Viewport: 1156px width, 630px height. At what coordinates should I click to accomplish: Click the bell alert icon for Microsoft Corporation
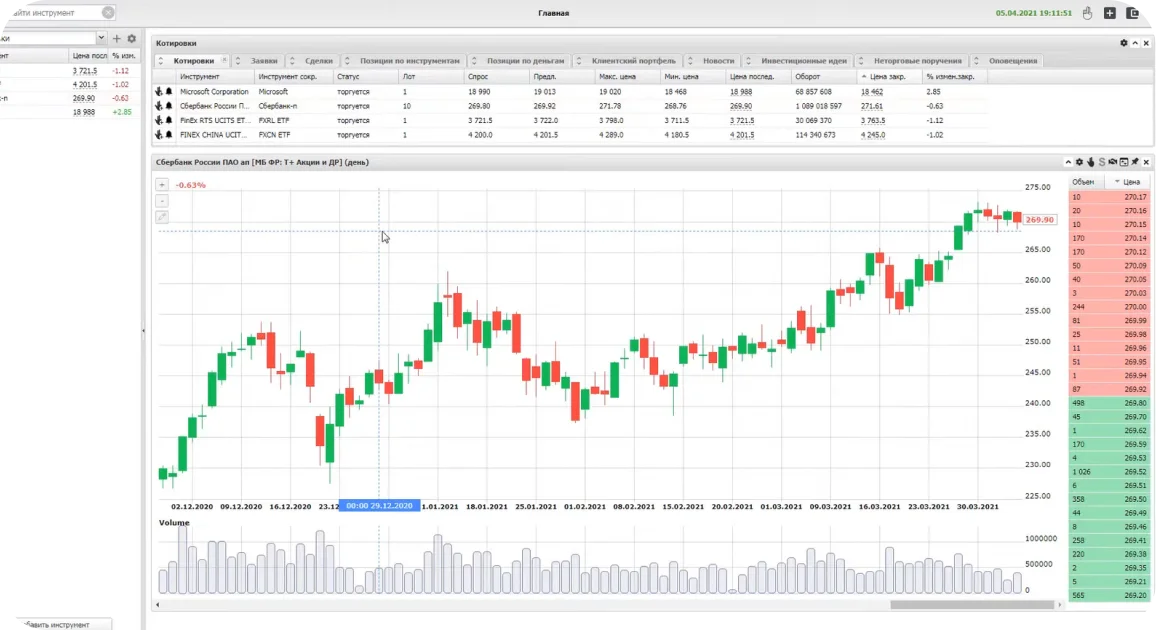coord(169,91)
